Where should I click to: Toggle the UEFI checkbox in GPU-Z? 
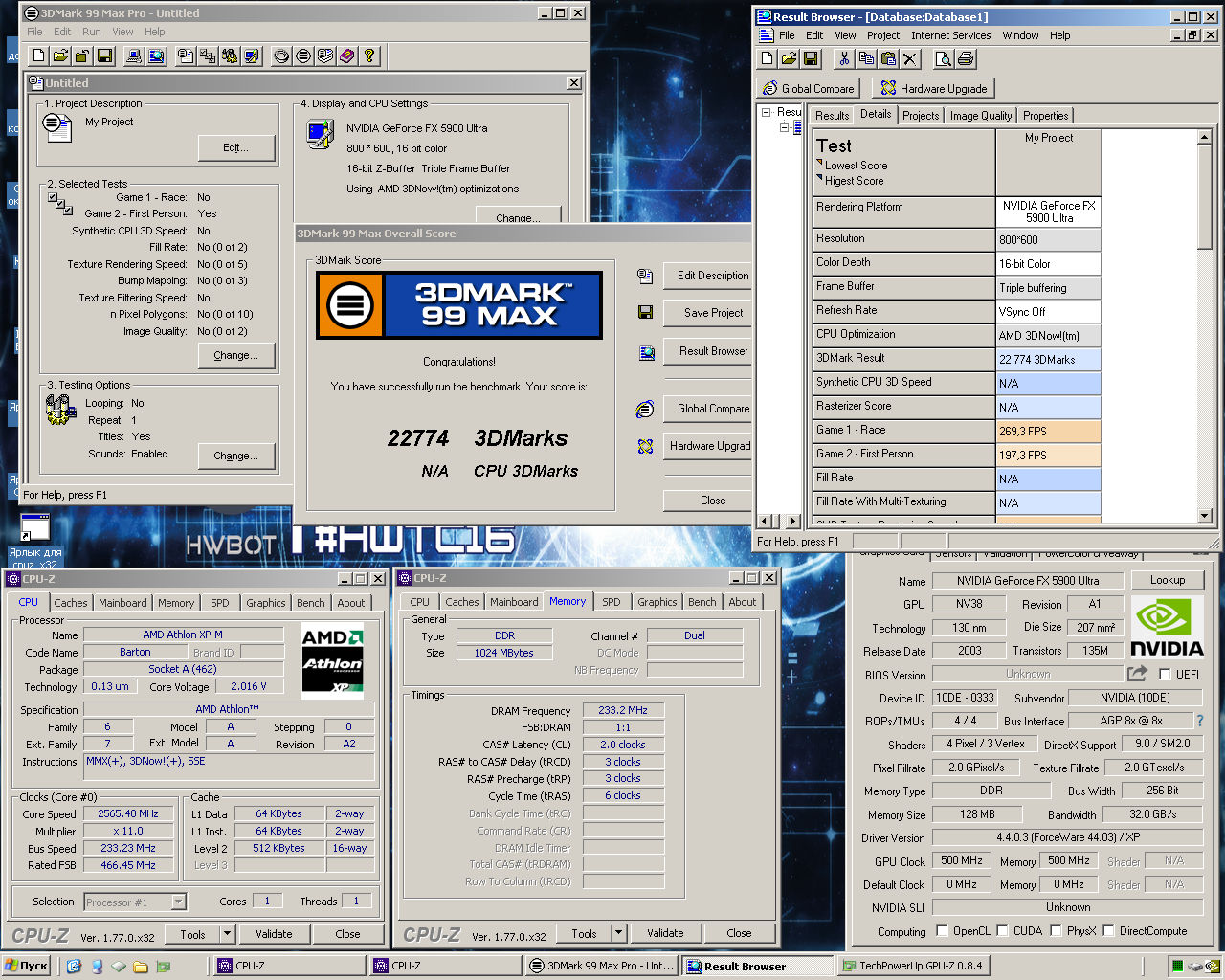point(1165,674)
